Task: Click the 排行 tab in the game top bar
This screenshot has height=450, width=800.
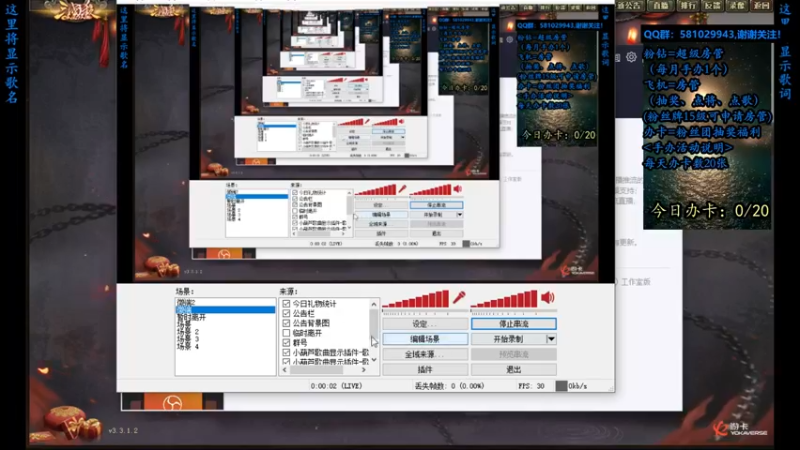Action: point(687,6)
